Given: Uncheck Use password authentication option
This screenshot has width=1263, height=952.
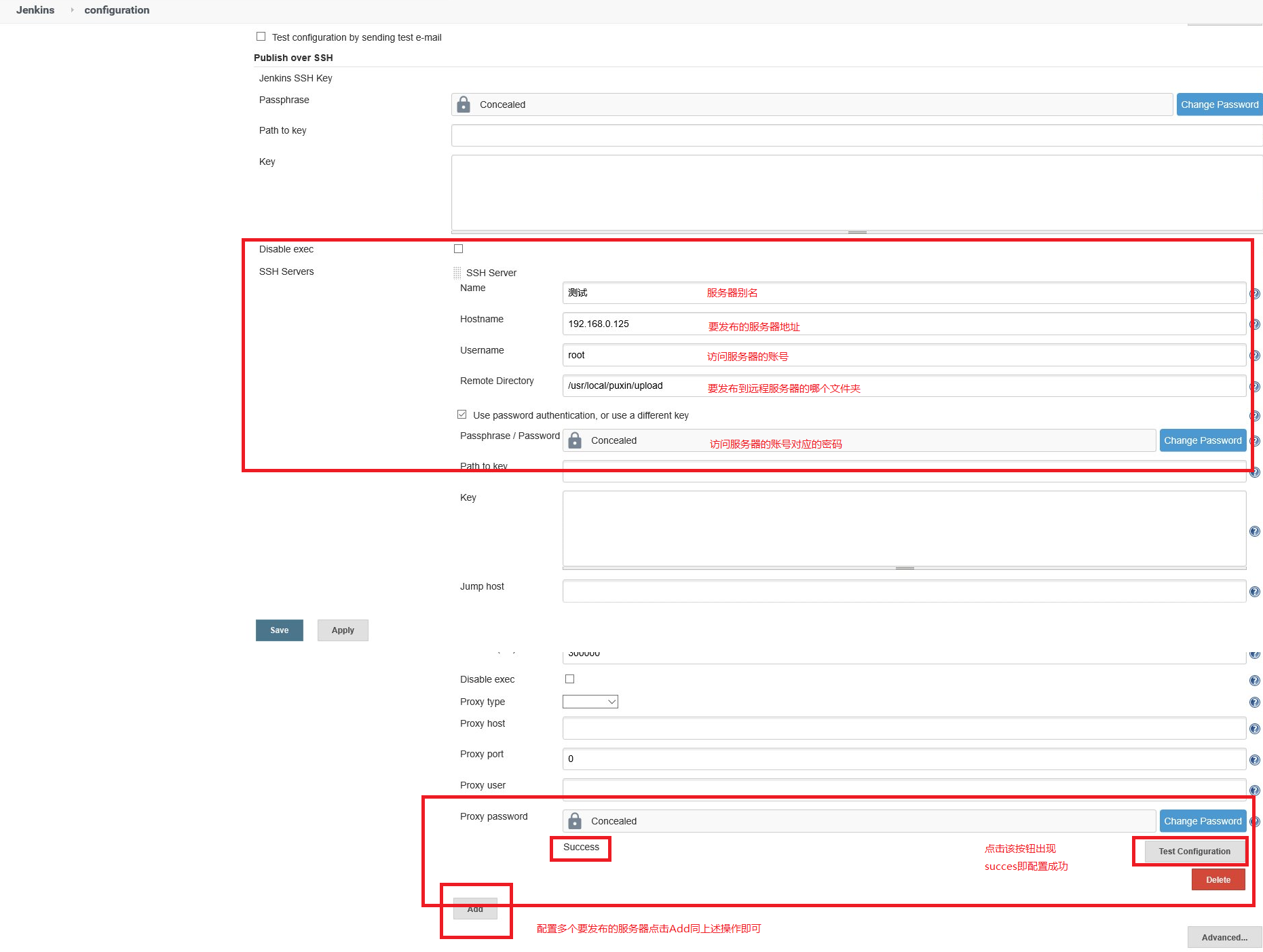Looking at the screenshot, I should click(461, 415).
